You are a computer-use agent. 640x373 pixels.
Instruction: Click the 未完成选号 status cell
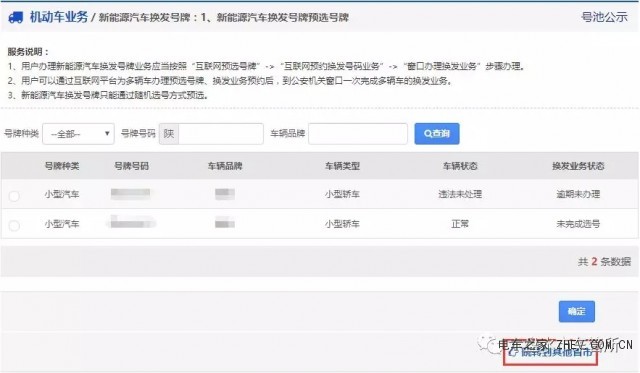pyautogui.click(x=578, y=224)
